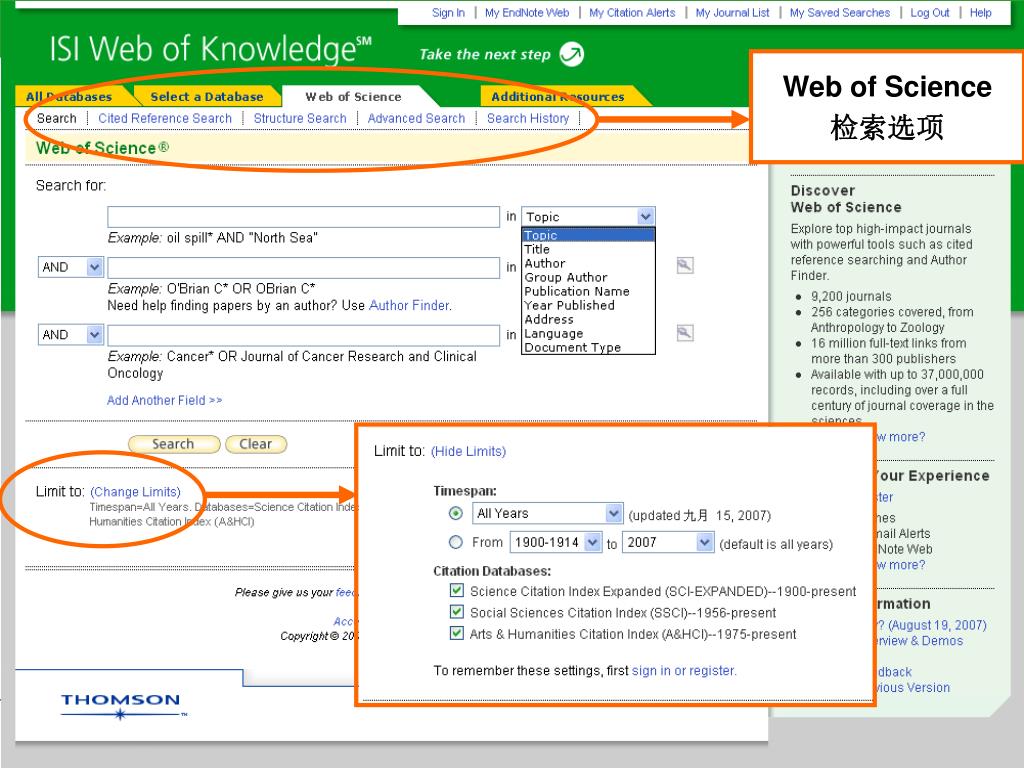Open the Search sub-menu item

pyautogui.click(x=56, y=118)
